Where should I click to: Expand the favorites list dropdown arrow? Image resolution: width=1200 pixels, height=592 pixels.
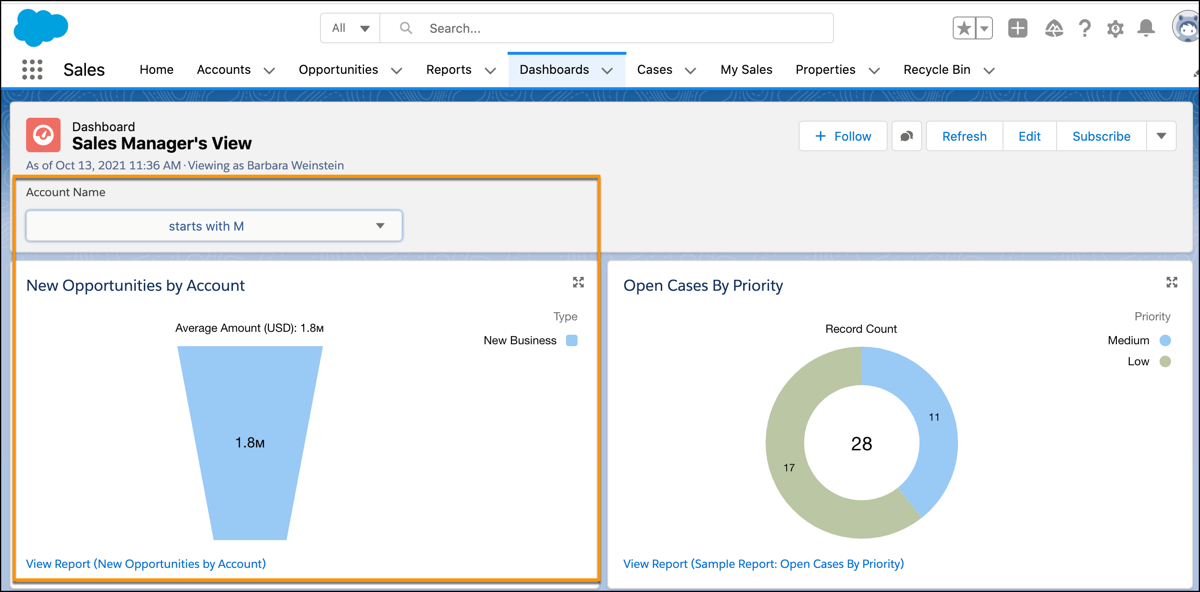click(x=985, y=29)
